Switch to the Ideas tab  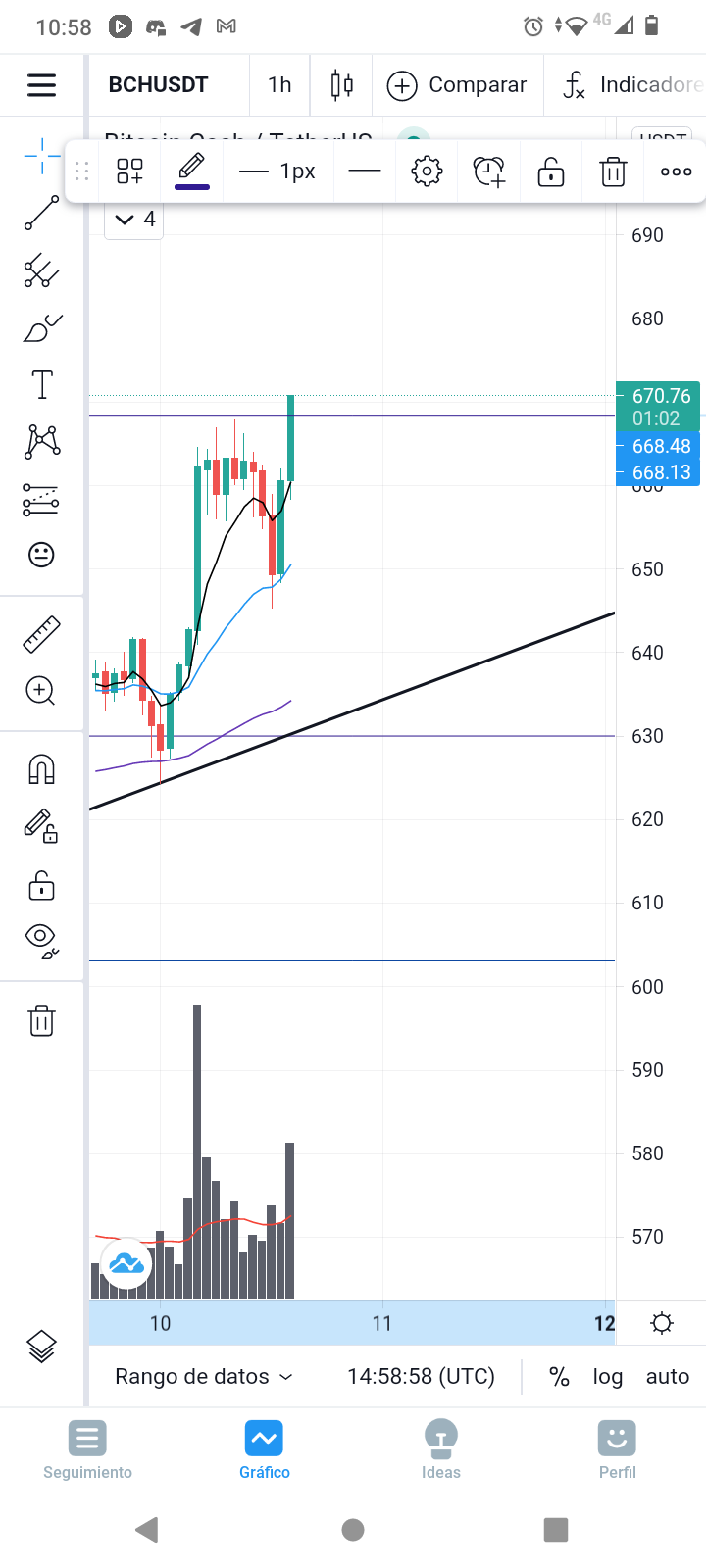(441, 1450)
